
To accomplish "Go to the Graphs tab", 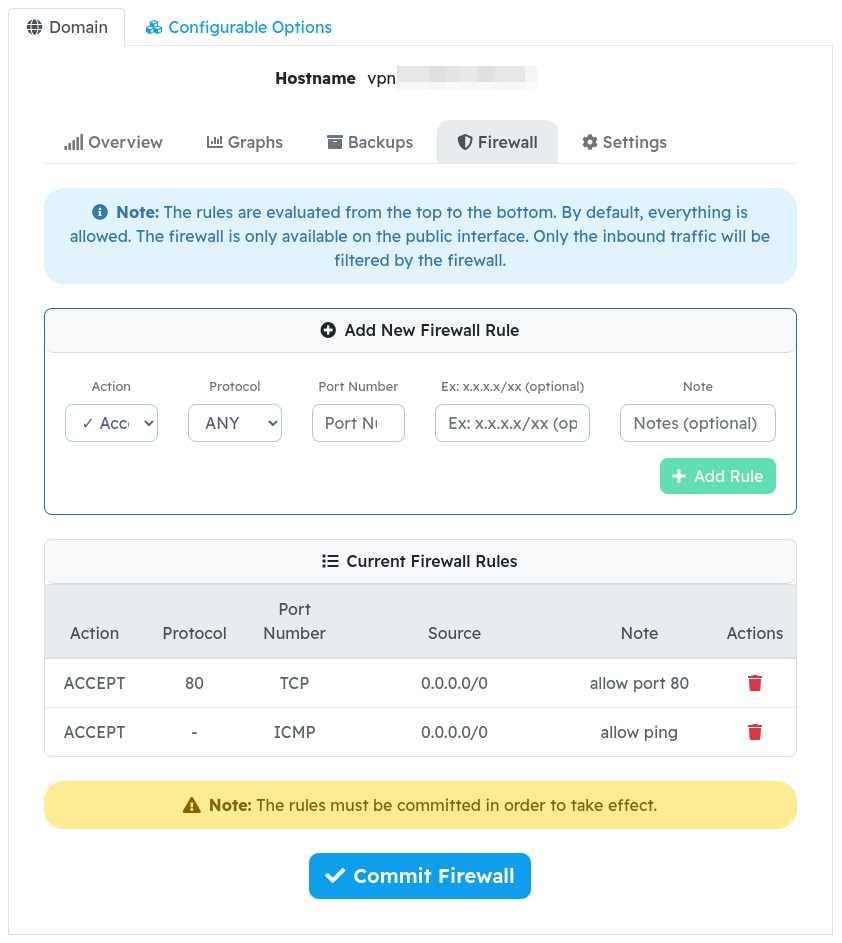I will tap(244, 142).
